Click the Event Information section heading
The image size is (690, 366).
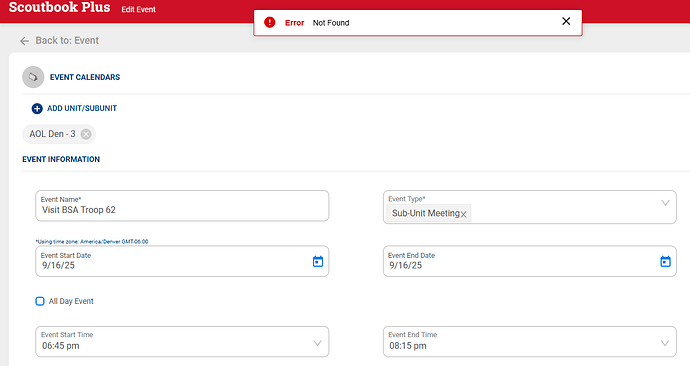coord(61,159)
